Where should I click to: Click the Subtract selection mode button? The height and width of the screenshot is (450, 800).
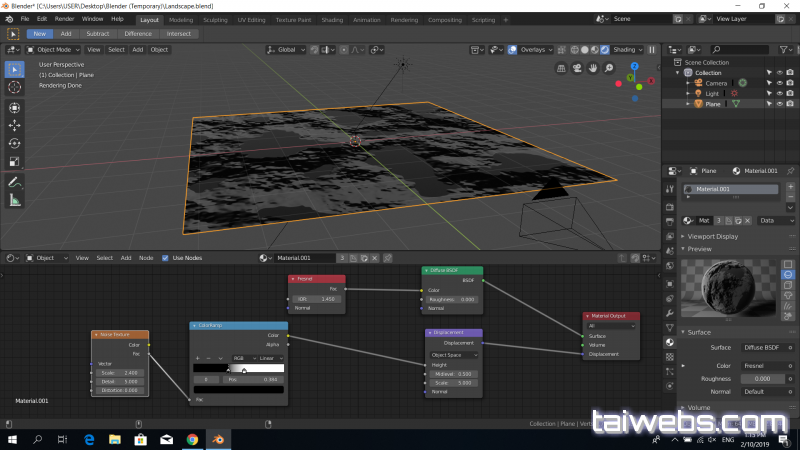98,33
